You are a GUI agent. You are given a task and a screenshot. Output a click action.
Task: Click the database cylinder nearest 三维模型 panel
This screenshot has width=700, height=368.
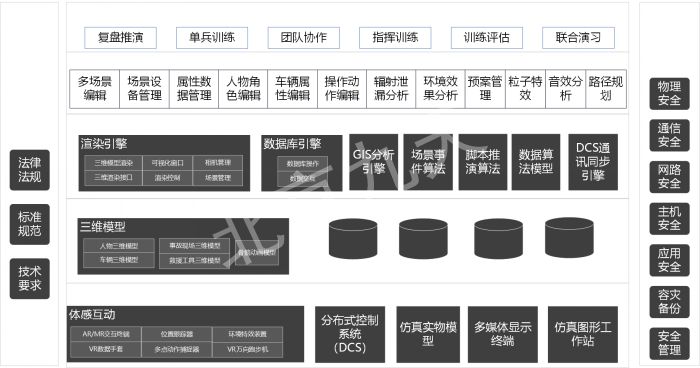click(353, 238)
